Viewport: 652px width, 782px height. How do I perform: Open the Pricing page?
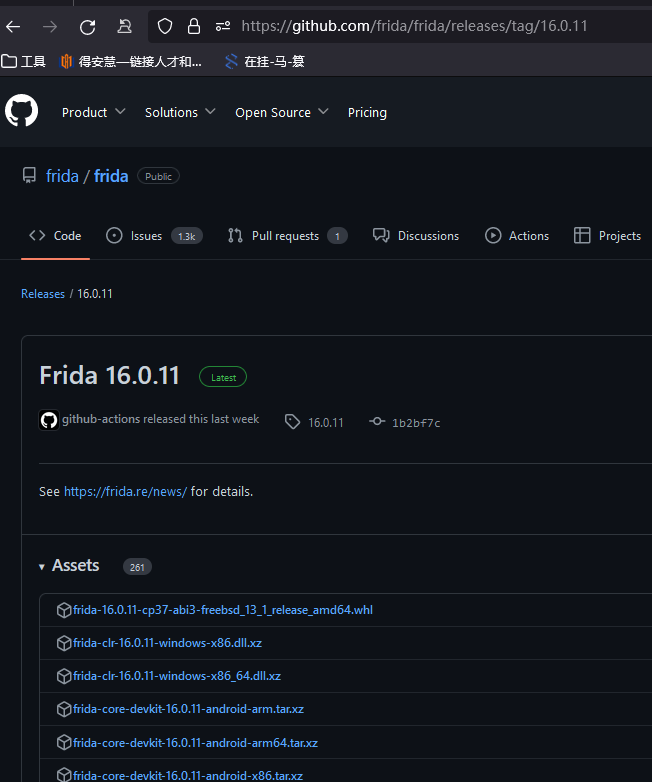(367, 113)
